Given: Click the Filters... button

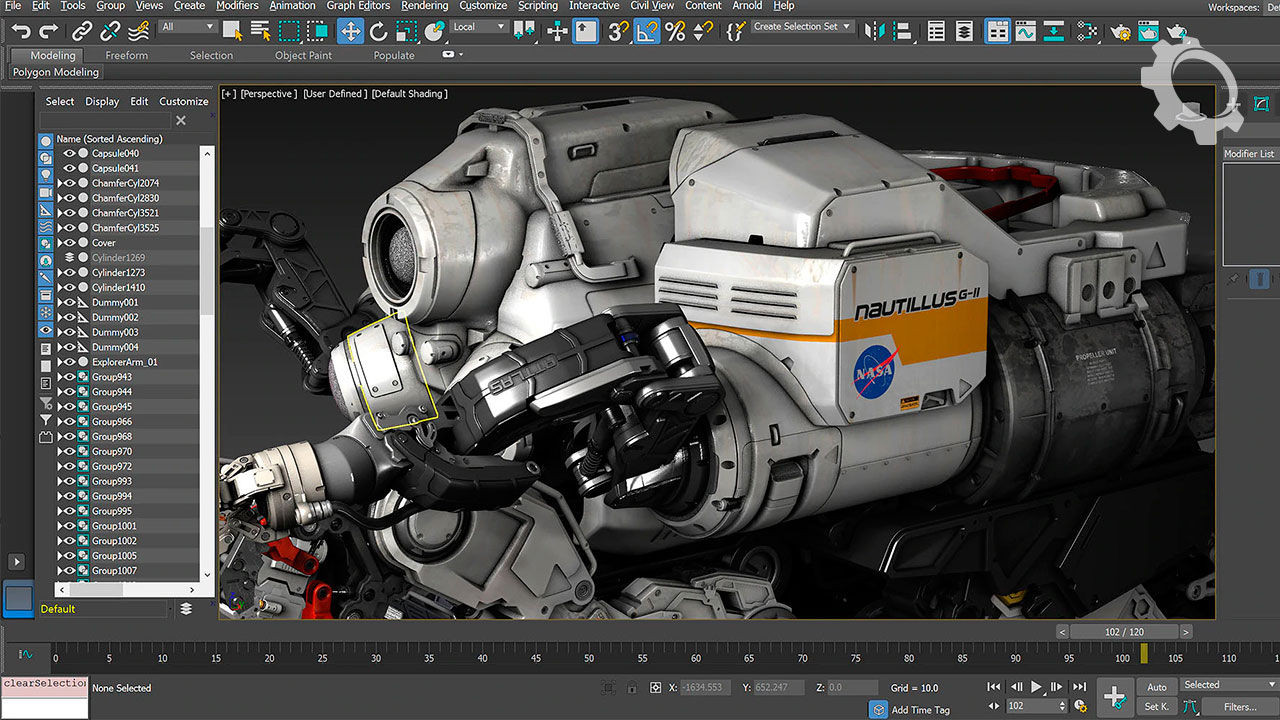Looking at the screenshot, I should pyautogui.click(x=1239, y=707).
